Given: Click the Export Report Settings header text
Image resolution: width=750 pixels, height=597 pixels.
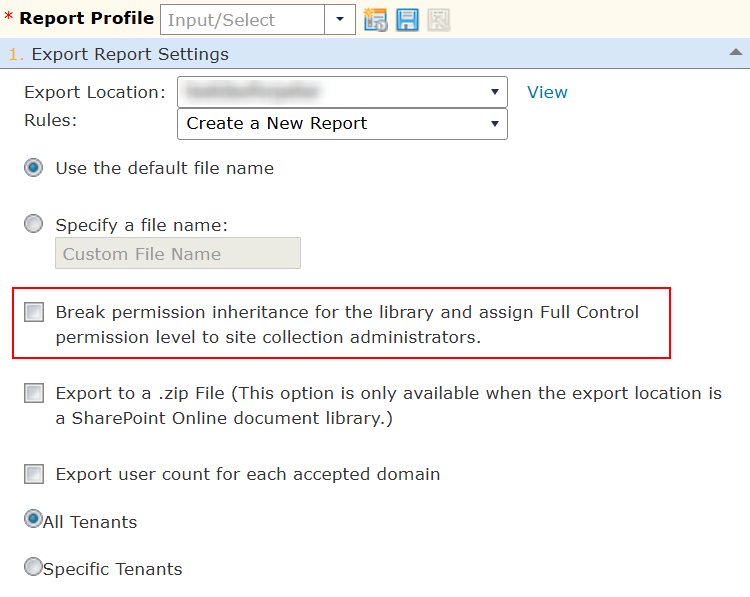Looking at the screenshot, I should pyautogui.click(x=130, y=54).
